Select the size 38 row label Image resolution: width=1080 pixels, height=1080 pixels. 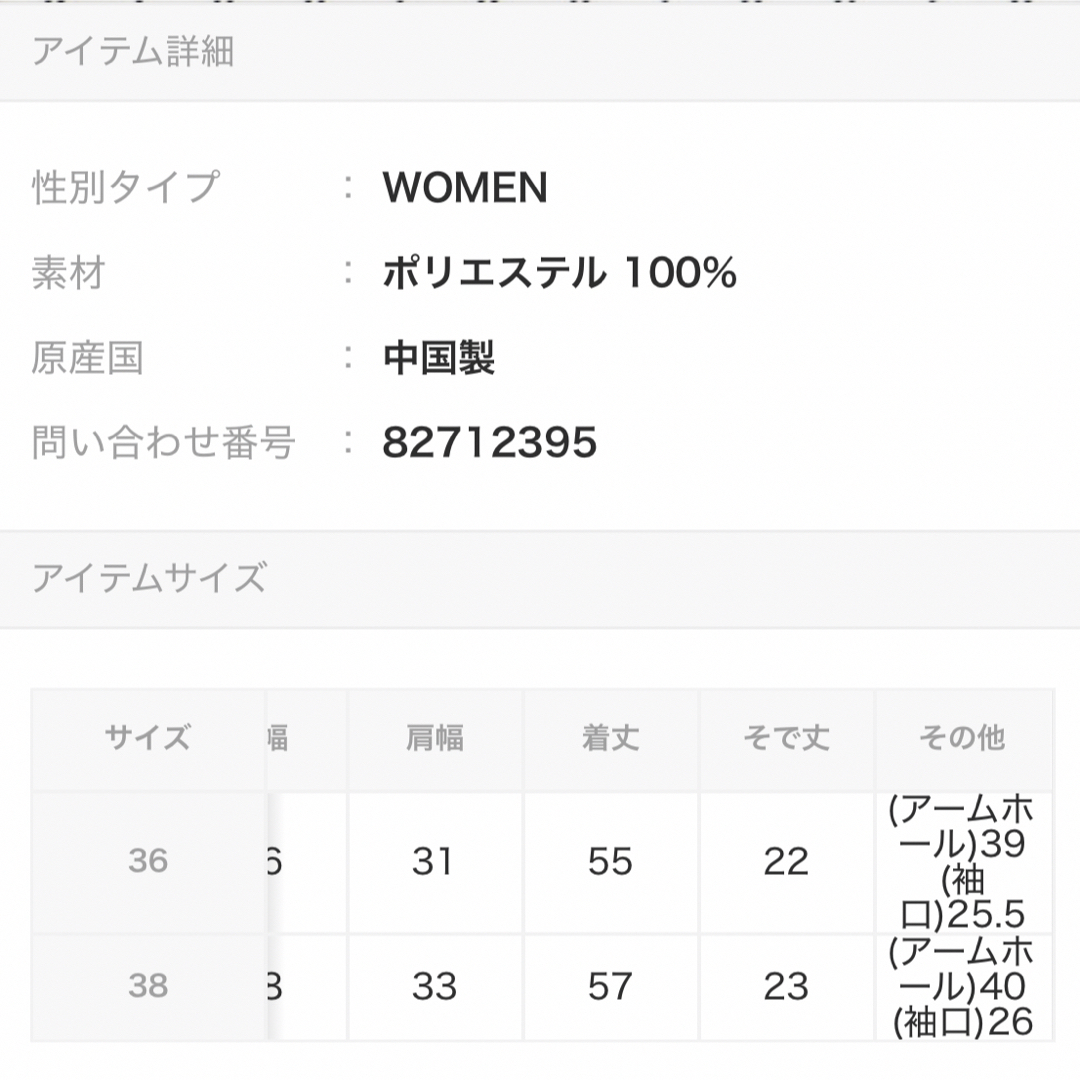coord(148,986)
